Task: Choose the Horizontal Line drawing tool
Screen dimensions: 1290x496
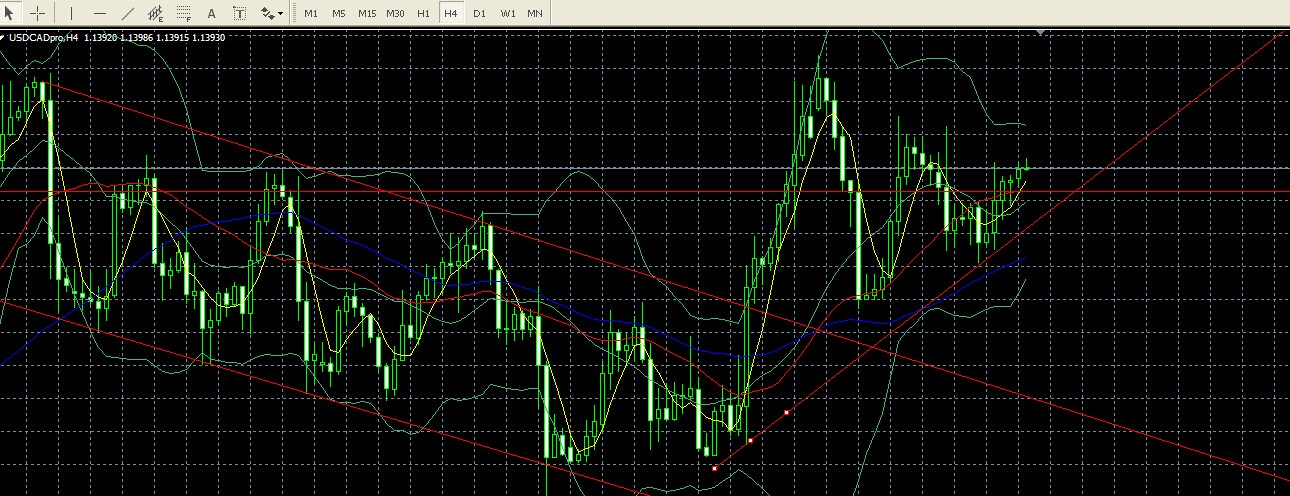Action: 100,13
